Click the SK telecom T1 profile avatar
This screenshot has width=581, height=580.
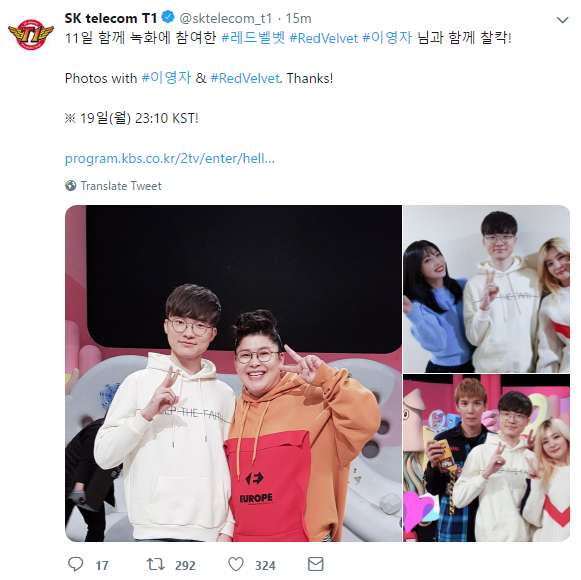(31, 34)
